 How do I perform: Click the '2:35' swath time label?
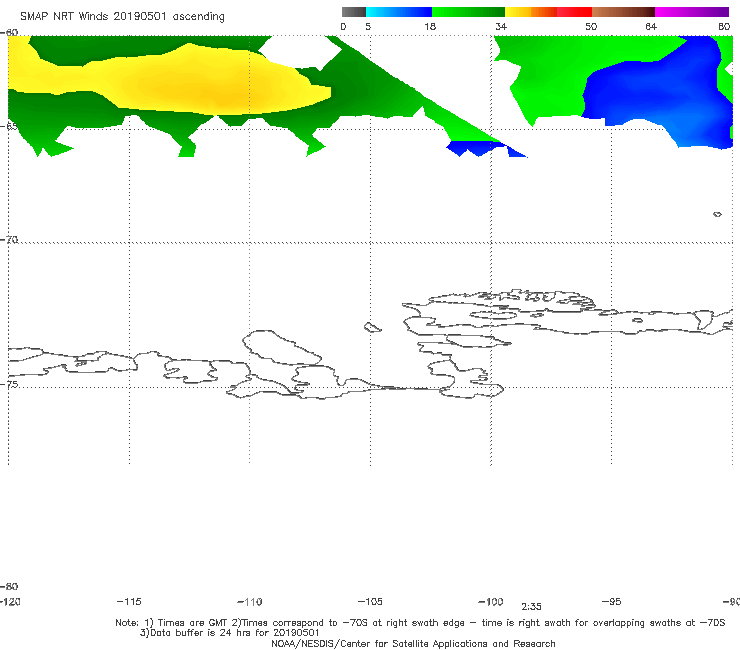point(531,607)
